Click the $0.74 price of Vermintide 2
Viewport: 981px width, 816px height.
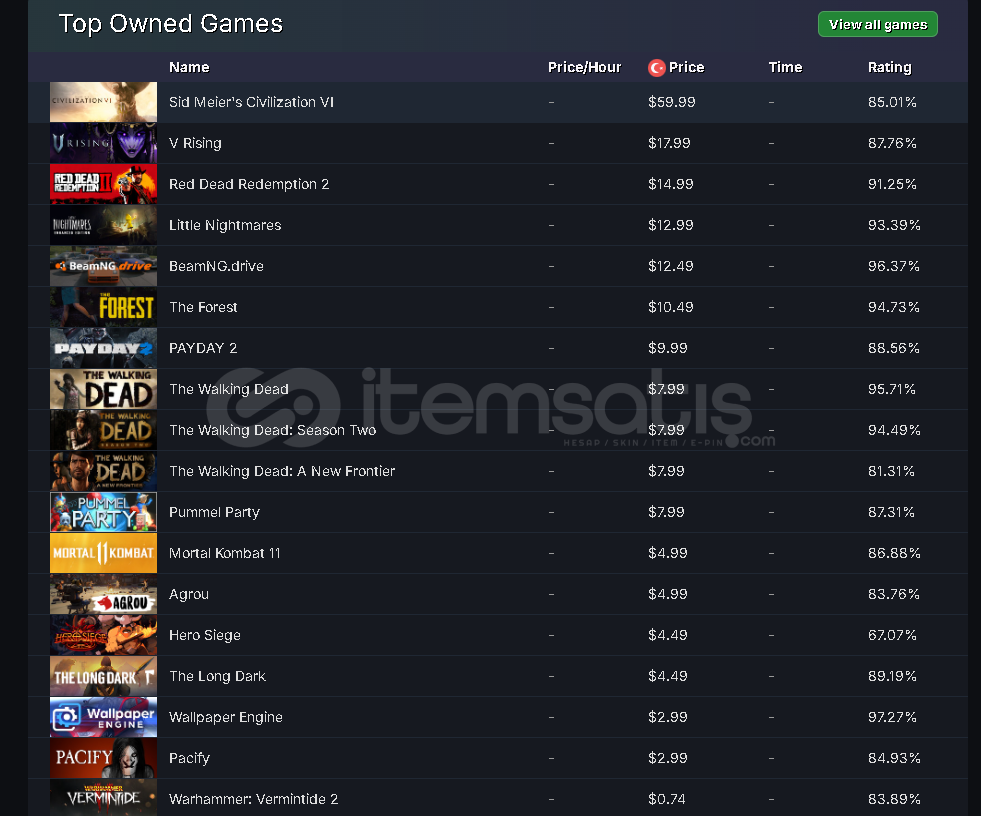tap(666, 799)
